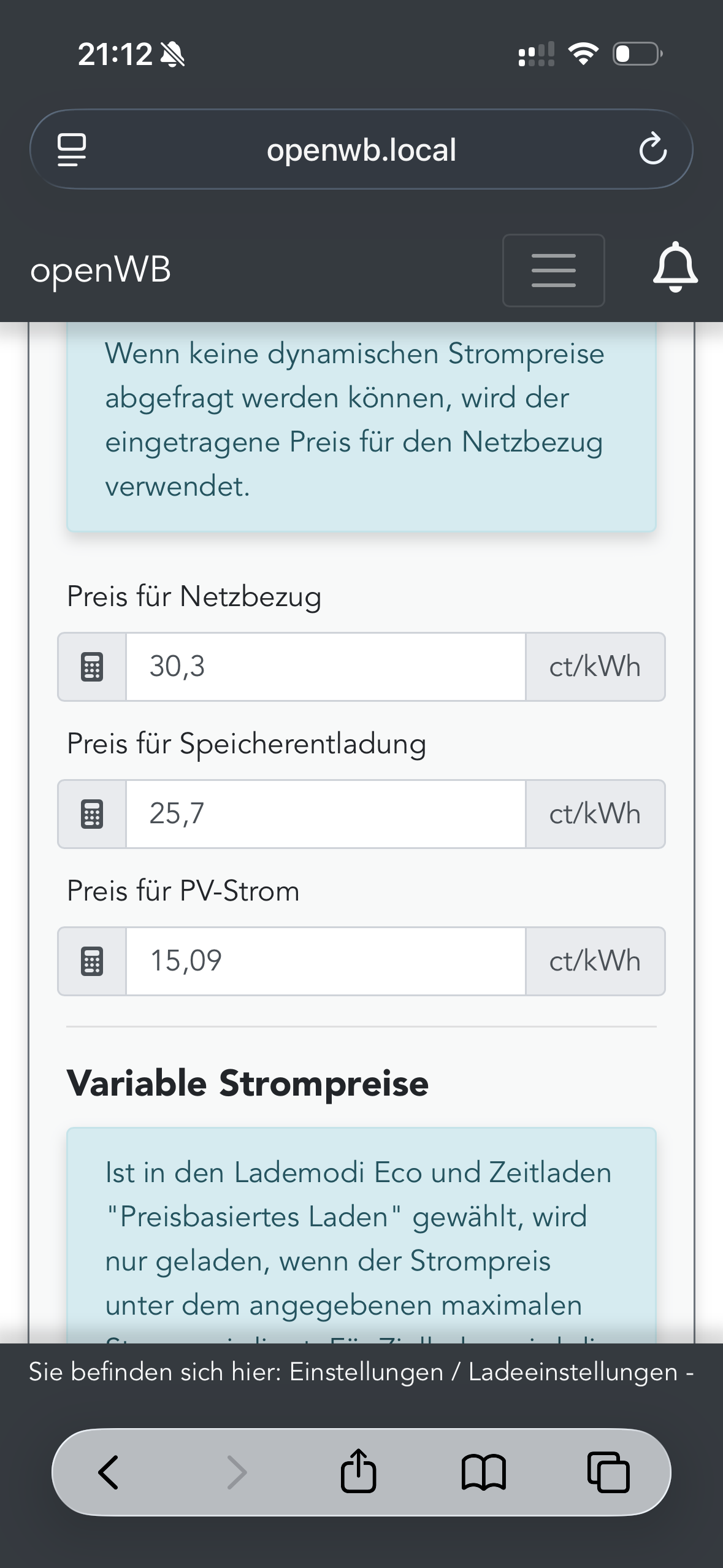
Task: Click calculator icon beside PV-Strom price
Action: pyautogui.click(x=92, y=961)
